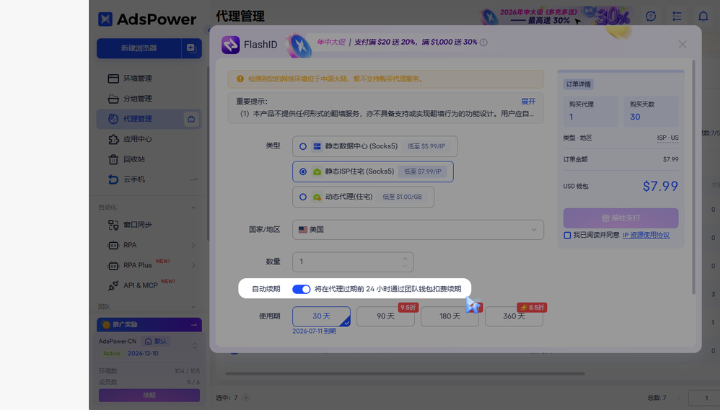The width and height of the screenshot is (720, 410).
Task: Click the 数量 quantity input field
Action: pyautogui.click(x=353, y=262)
